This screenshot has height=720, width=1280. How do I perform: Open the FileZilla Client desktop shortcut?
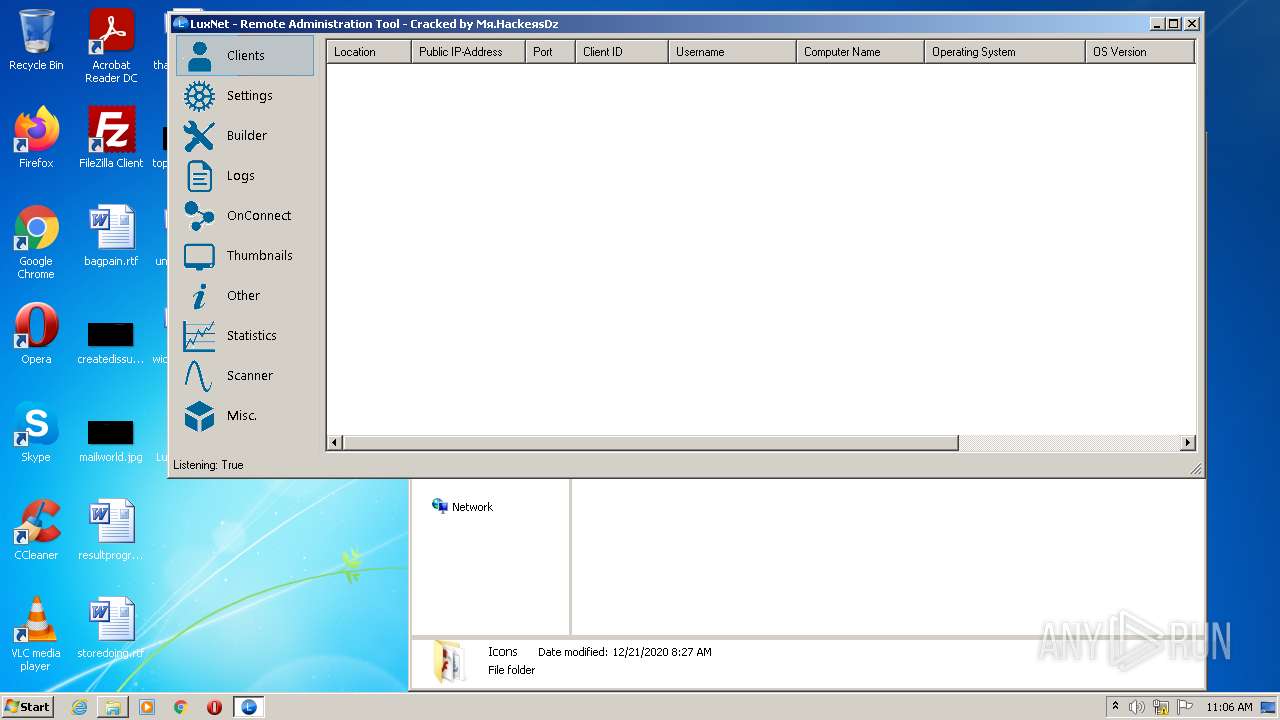(x=111, y=138)
